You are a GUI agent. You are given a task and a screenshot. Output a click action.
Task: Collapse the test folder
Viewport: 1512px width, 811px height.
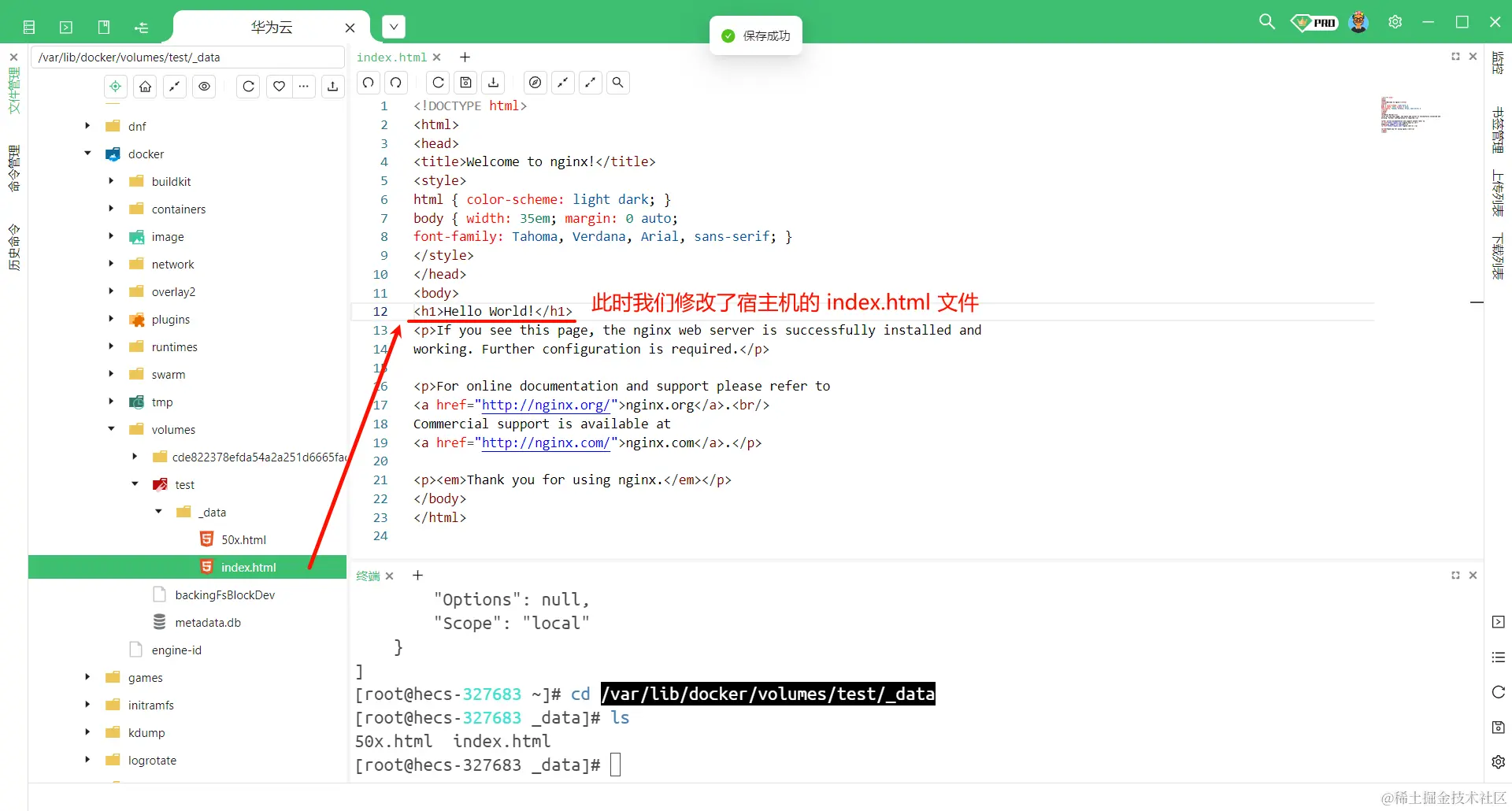[x=135, y=484]
